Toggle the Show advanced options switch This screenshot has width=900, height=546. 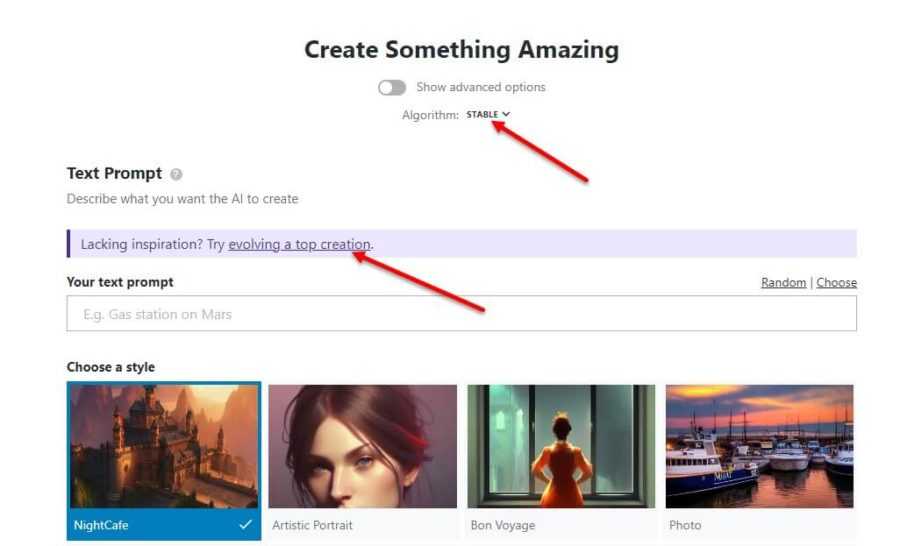(x=392, y=88)
